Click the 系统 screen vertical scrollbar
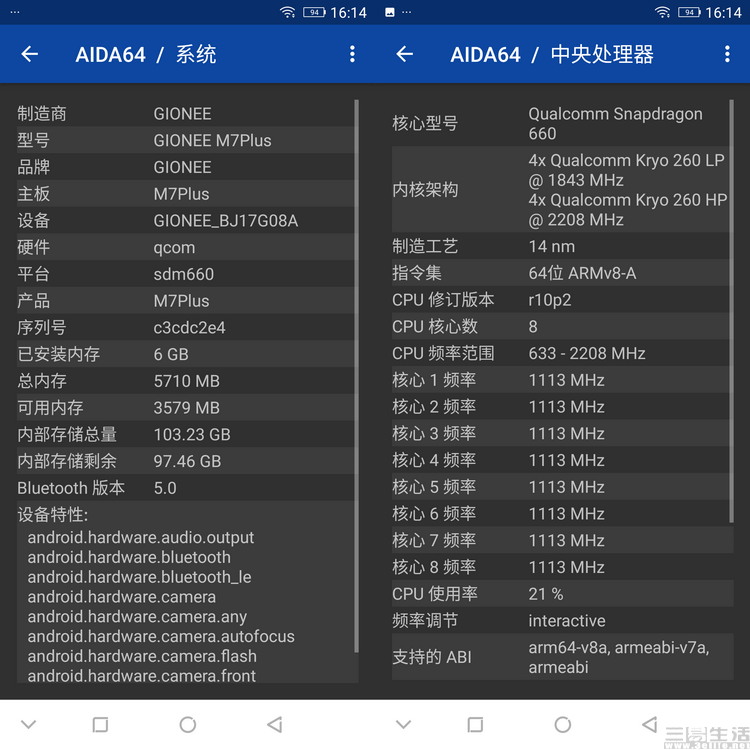 pyautogui.click(x=356, y=376)
